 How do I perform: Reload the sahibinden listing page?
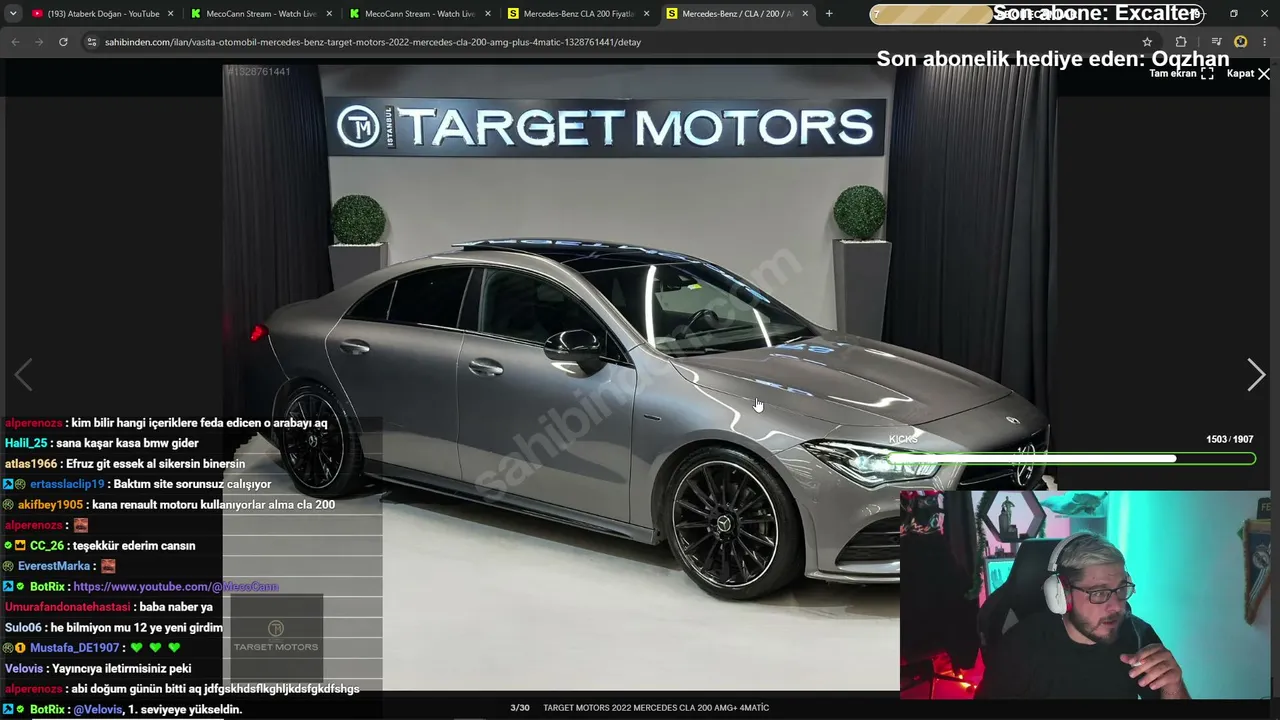click(x=63, y=42)
